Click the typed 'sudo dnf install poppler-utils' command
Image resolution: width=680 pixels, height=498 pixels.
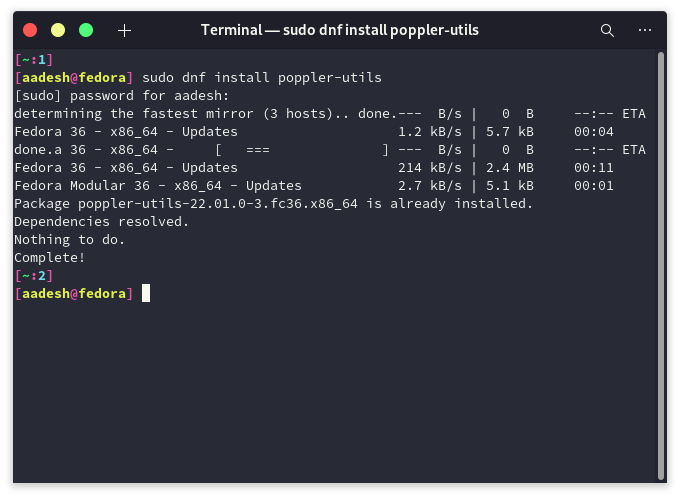click(262, 78)
